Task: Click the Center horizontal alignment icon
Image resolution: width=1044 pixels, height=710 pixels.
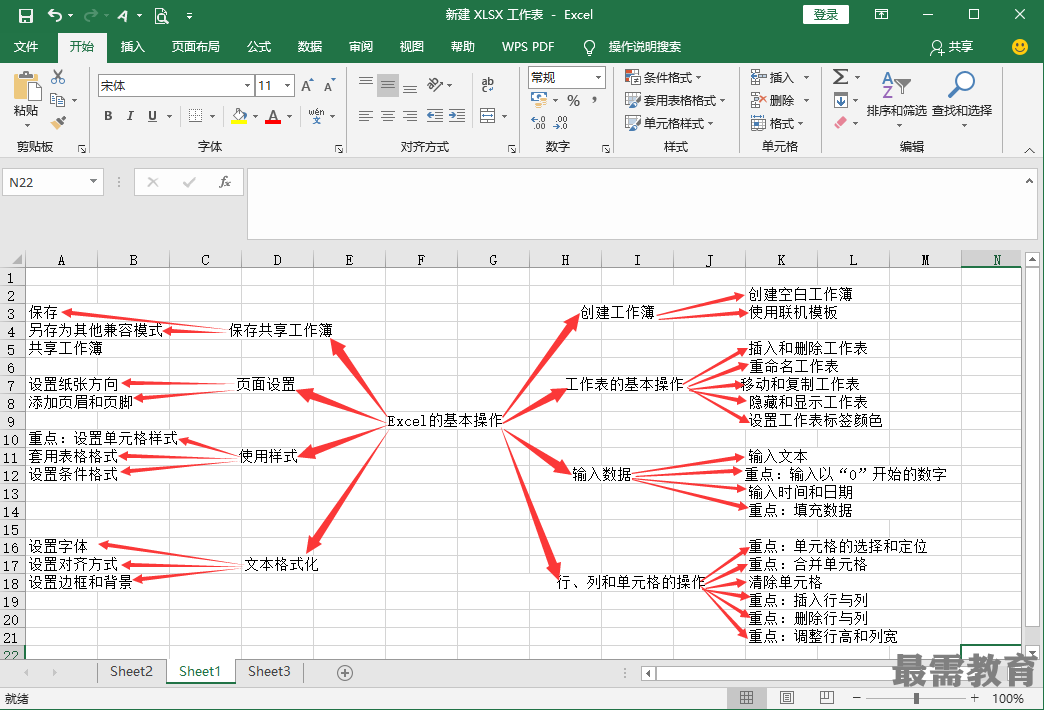Action: point(388,116)
